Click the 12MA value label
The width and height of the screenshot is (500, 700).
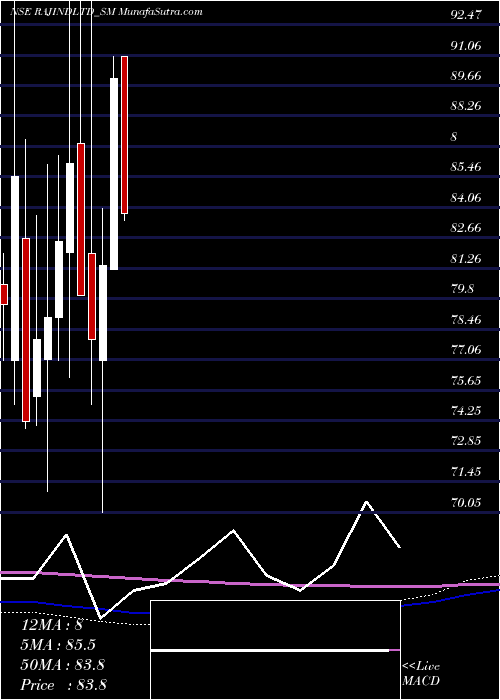click(x=52, y=625)
